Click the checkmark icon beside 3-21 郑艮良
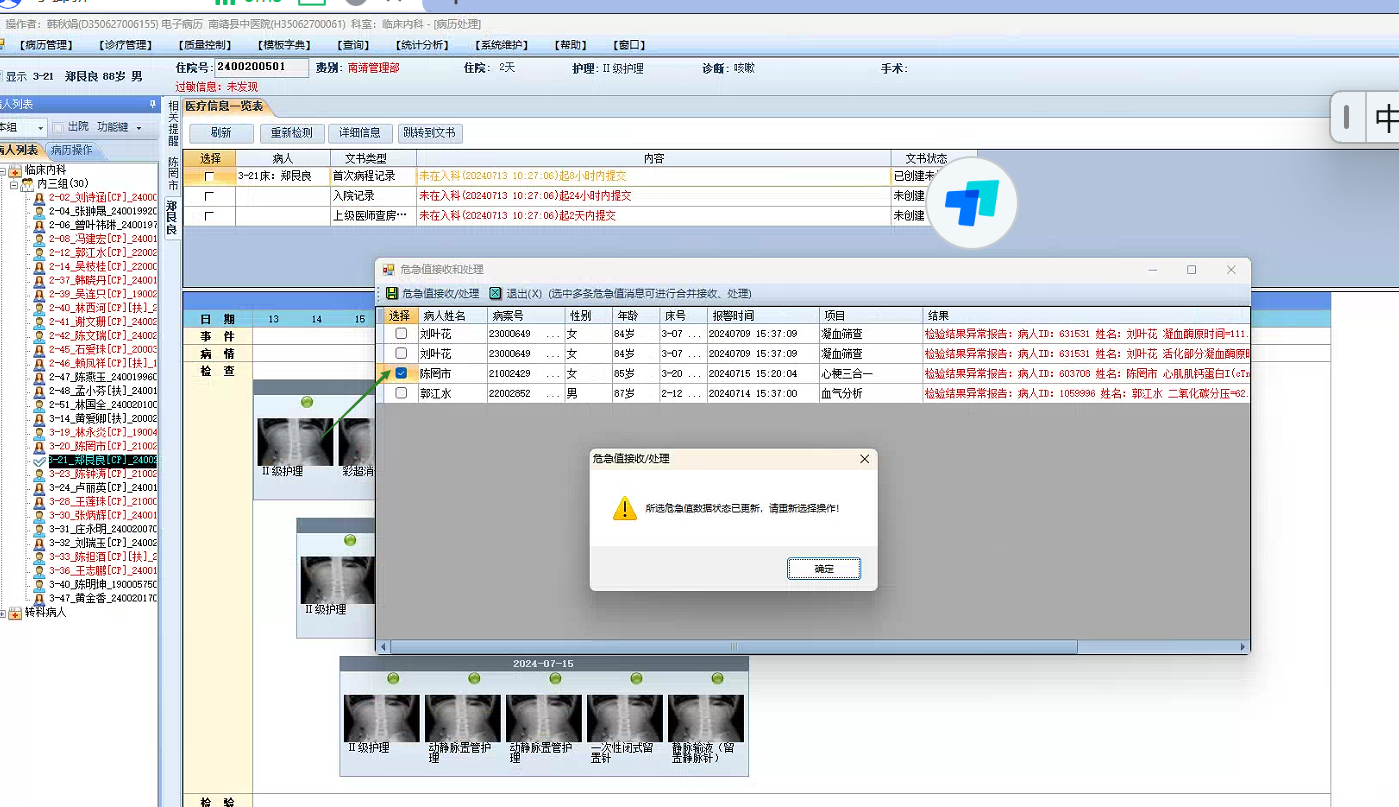The width and height of the screenshot is (1399, 807). click(x=40, y=460)
